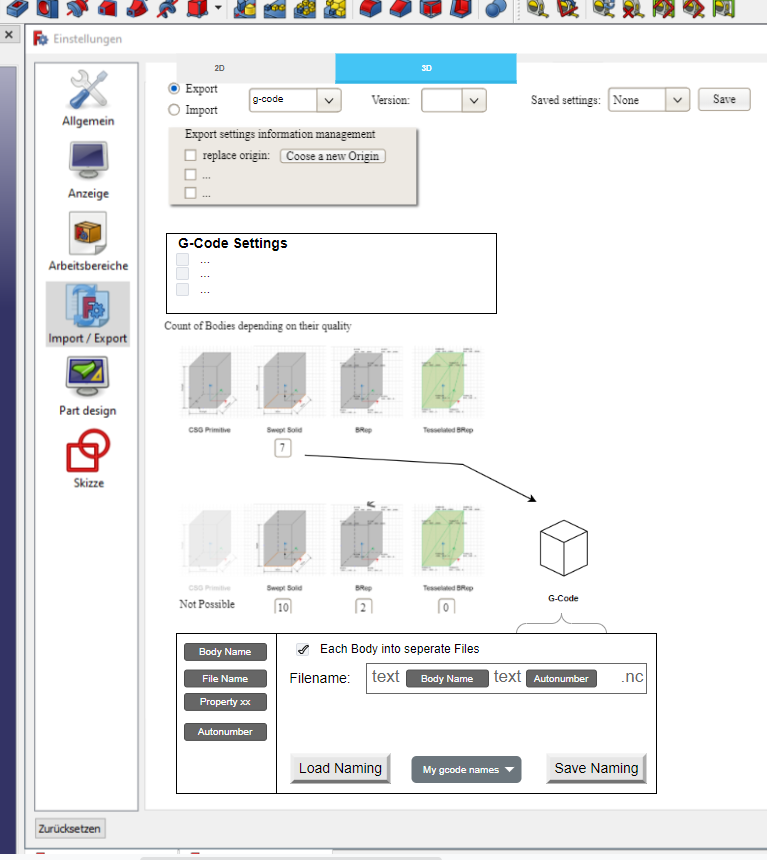Select the Import / Export settings icon
Screen dimensions: 767x860
[88, 313]
